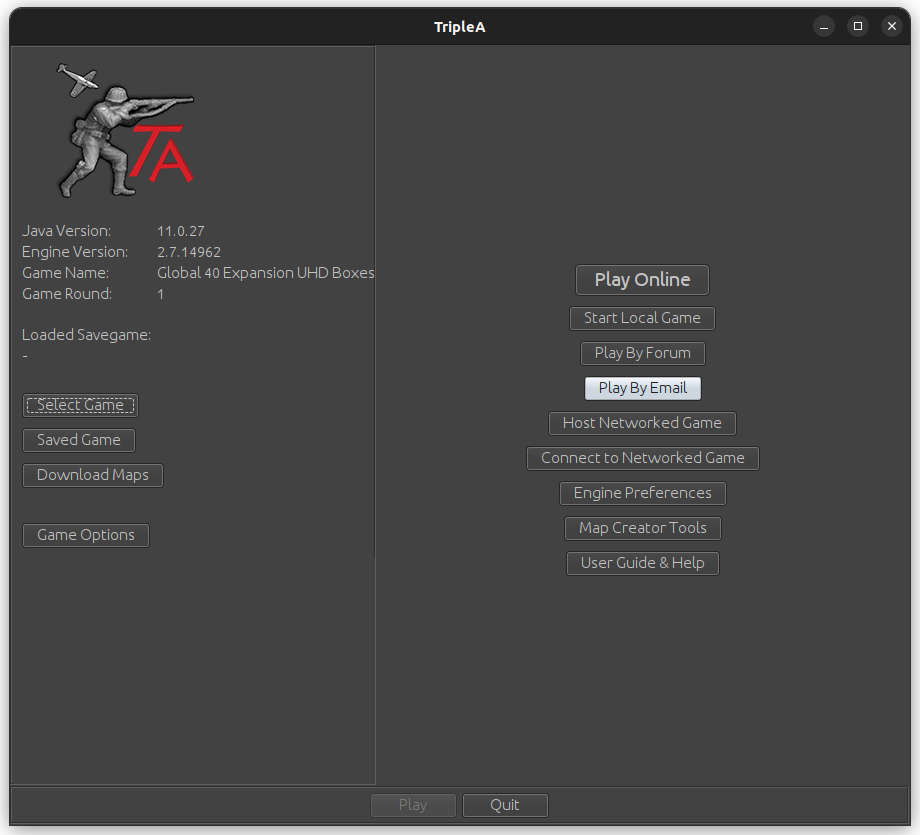Click the Play Online button
The width and height of the screenshot is (920, 835).
pos(642,280)
